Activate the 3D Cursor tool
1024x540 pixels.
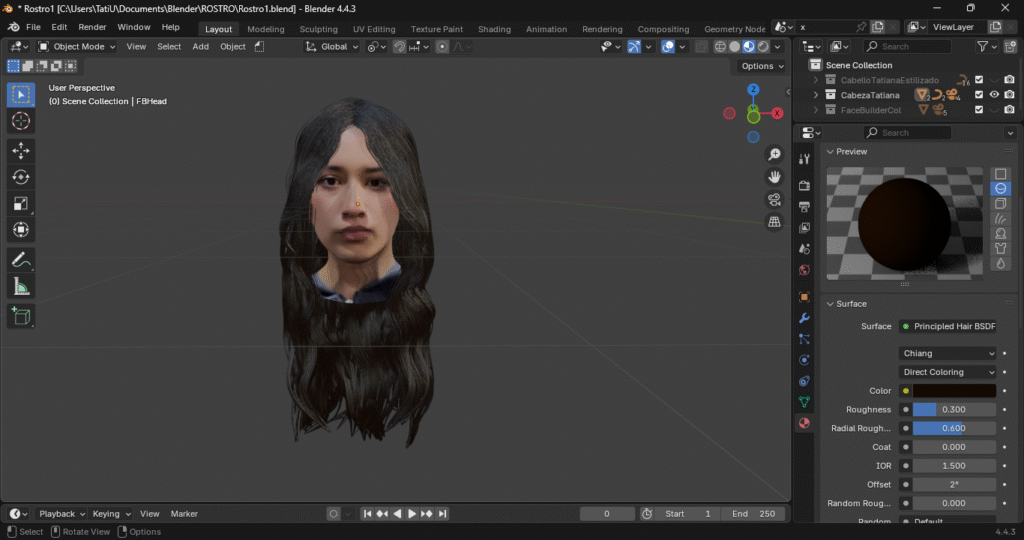20,121
